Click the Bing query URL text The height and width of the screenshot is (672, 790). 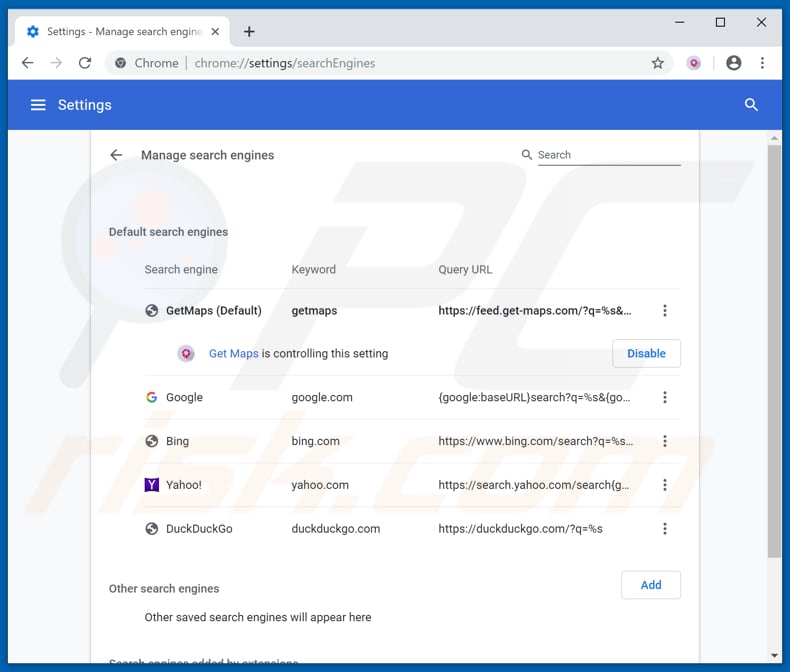tap(535, 441)
